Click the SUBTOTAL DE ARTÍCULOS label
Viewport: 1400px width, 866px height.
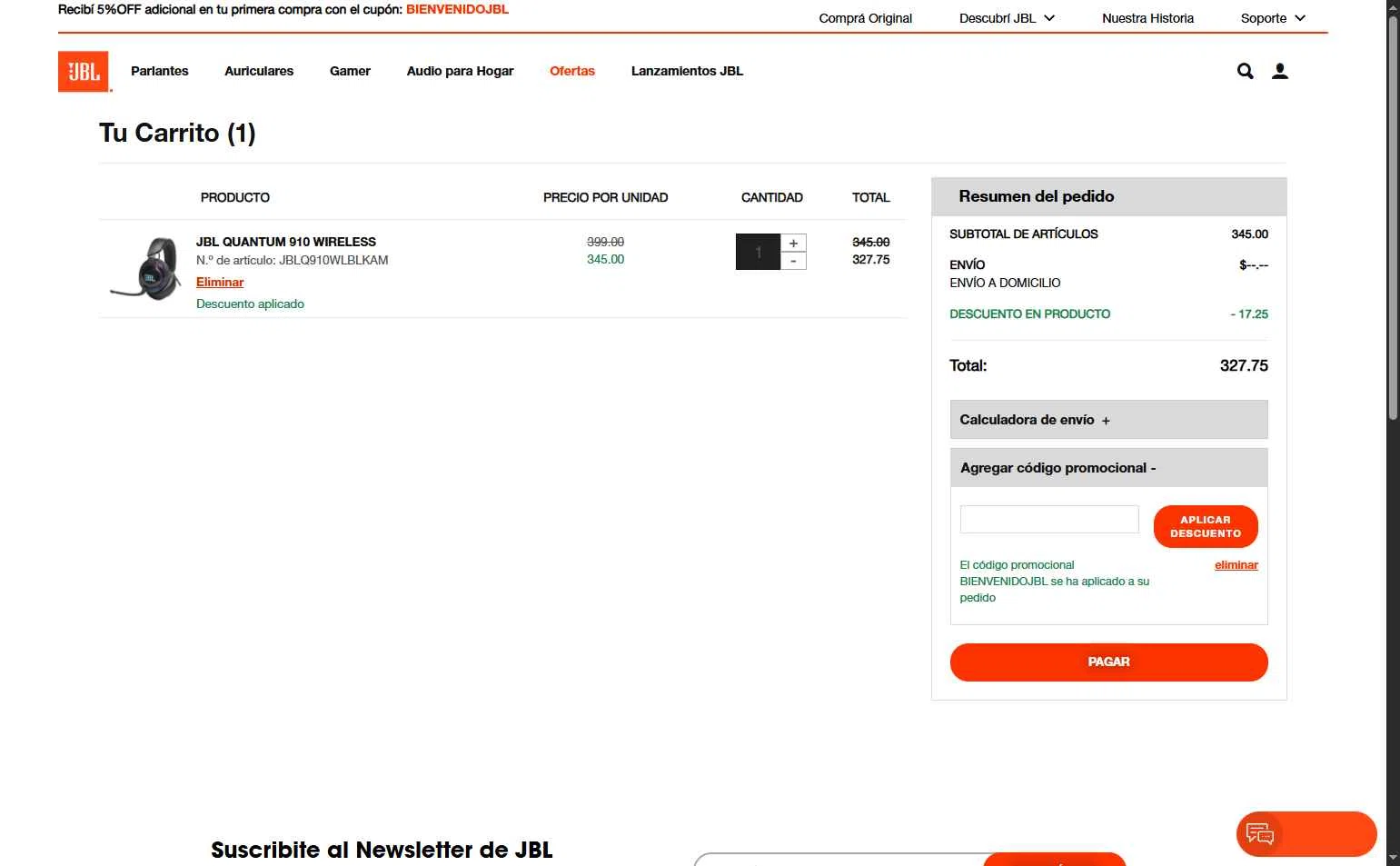point(1024,234)
